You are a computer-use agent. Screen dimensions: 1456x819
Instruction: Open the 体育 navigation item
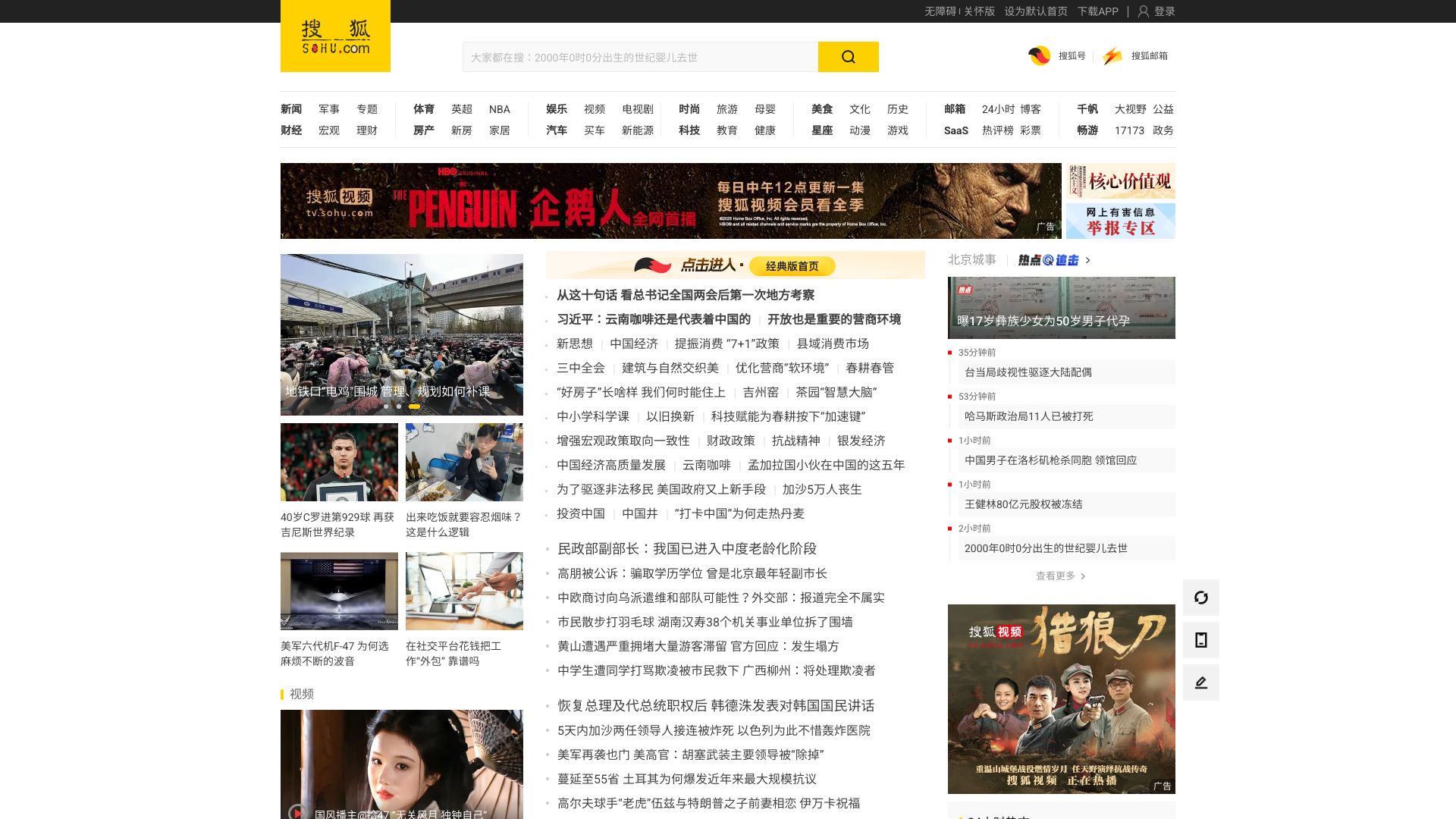coord(424,109)
